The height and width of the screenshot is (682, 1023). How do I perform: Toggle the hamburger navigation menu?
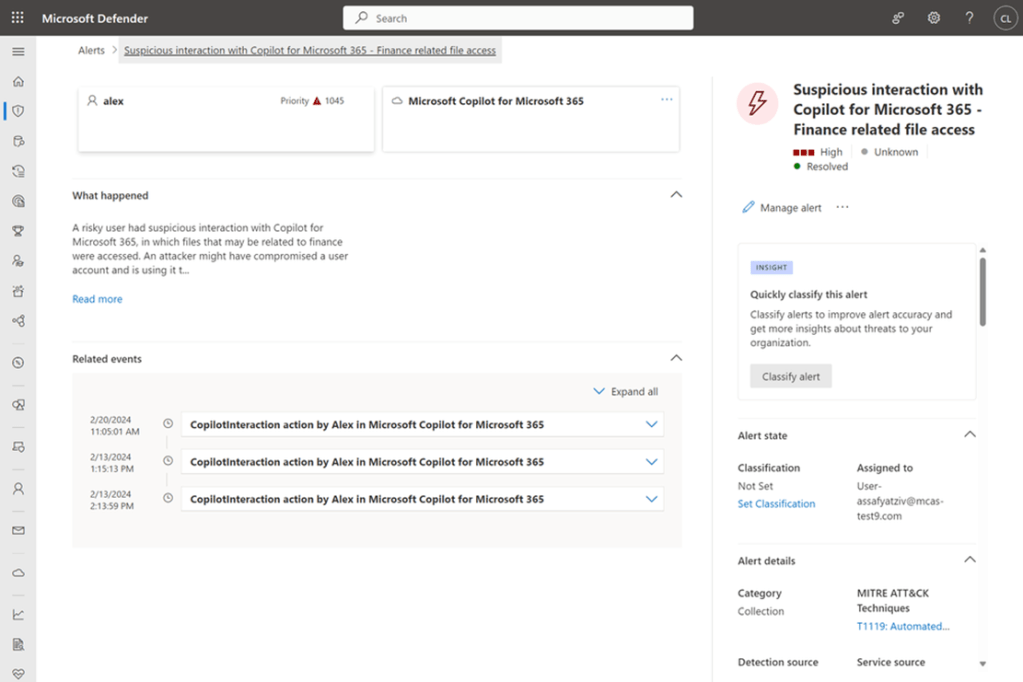(x=18, y=51)
